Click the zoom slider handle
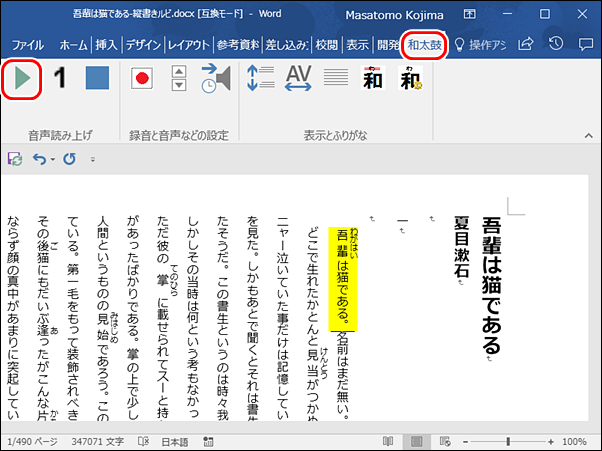The width and height of the screenshot is (602, 451). tap(508, 442)
